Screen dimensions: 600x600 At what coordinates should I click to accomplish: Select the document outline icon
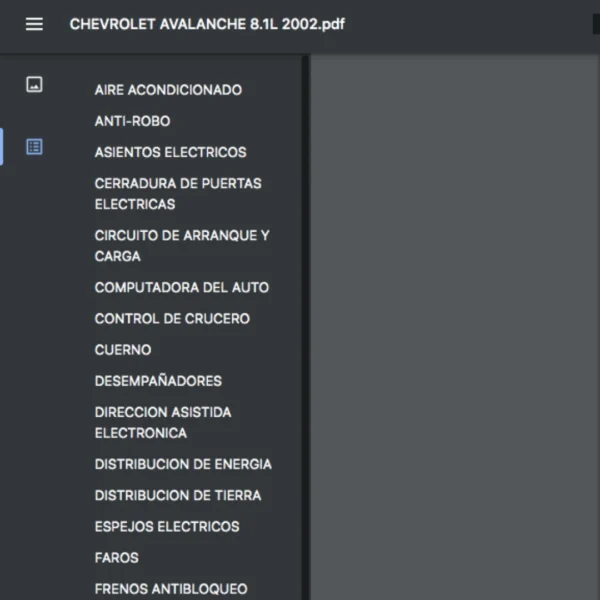[x=34, y=147]
